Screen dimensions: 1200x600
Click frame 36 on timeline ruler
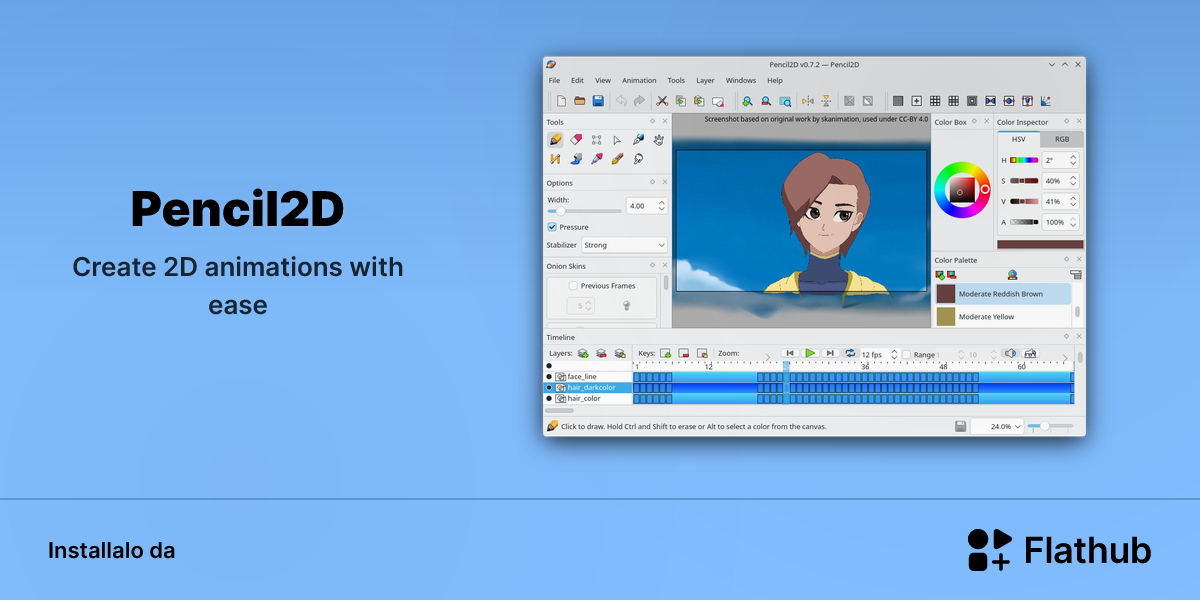coord(865,367)
